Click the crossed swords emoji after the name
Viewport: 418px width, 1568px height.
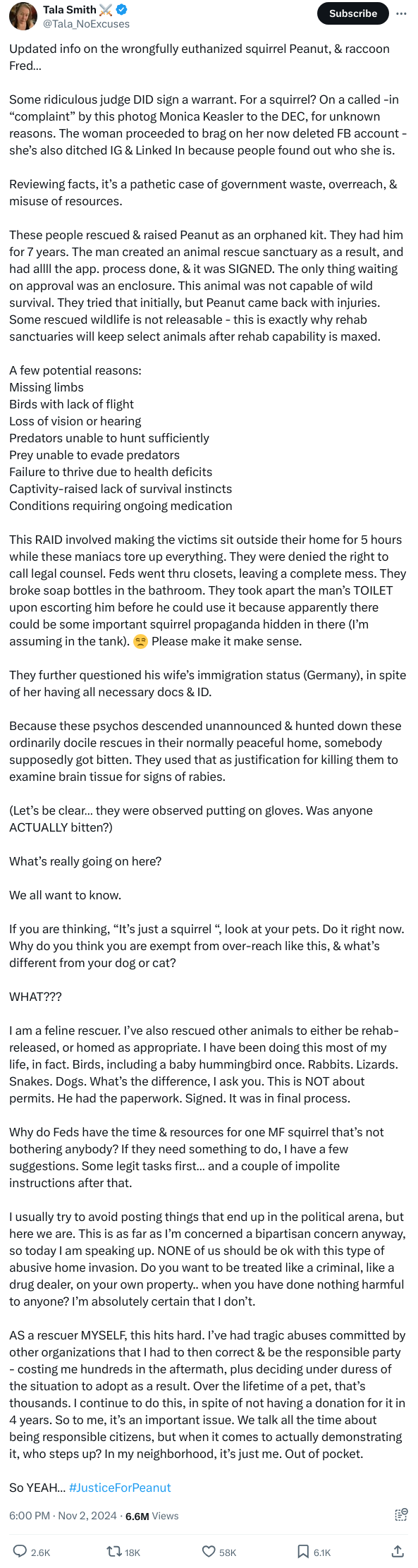pyautogui.click(x=106, y=10)
